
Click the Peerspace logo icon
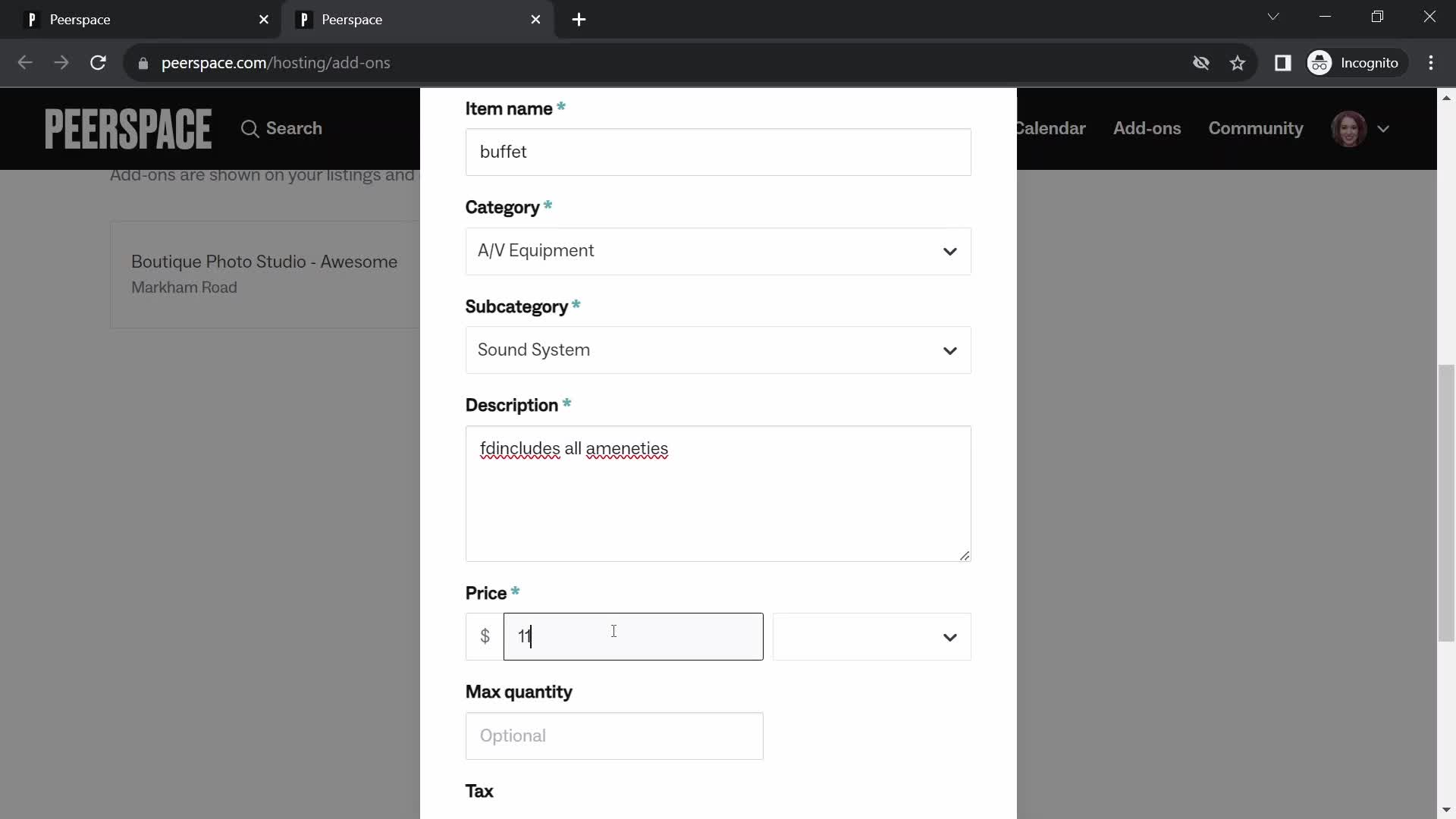129,127
